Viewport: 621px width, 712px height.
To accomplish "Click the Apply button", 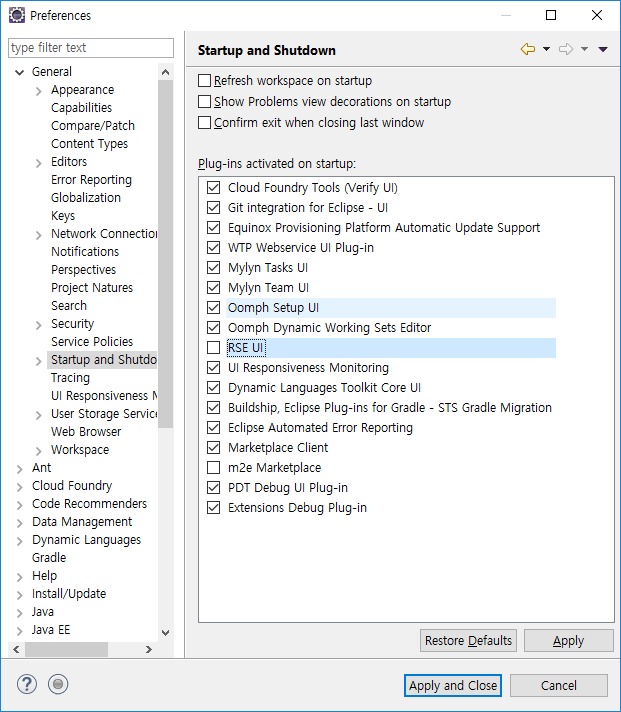I will 568,640.
